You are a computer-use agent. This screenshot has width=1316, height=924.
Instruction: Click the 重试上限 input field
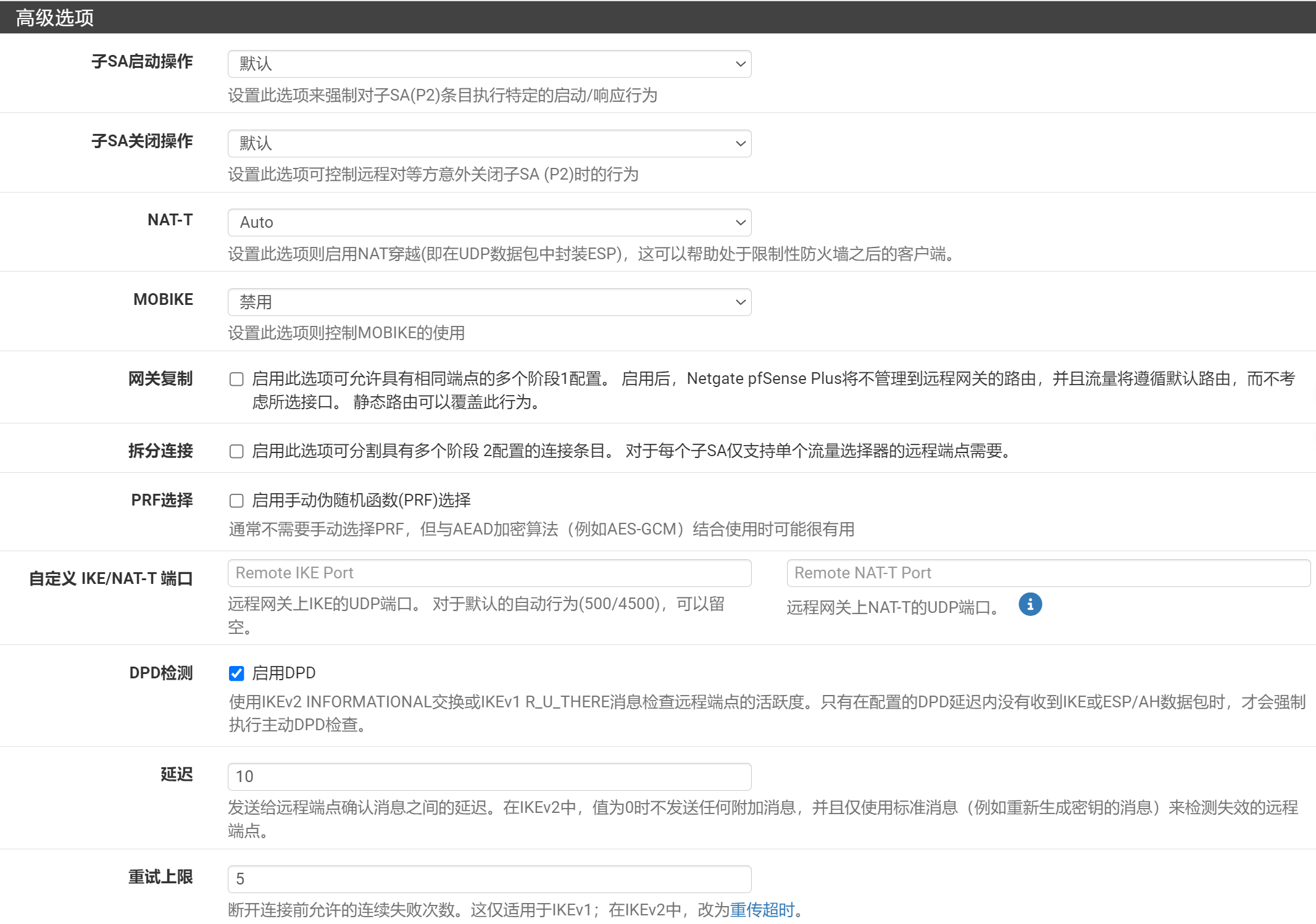(489, 879)
